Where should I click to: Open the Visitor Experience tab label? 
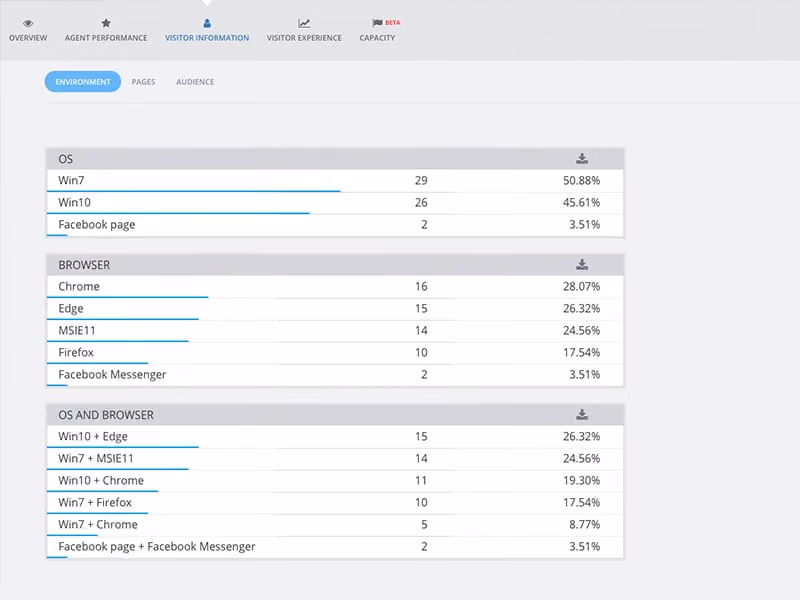click(x=304, y=38)
